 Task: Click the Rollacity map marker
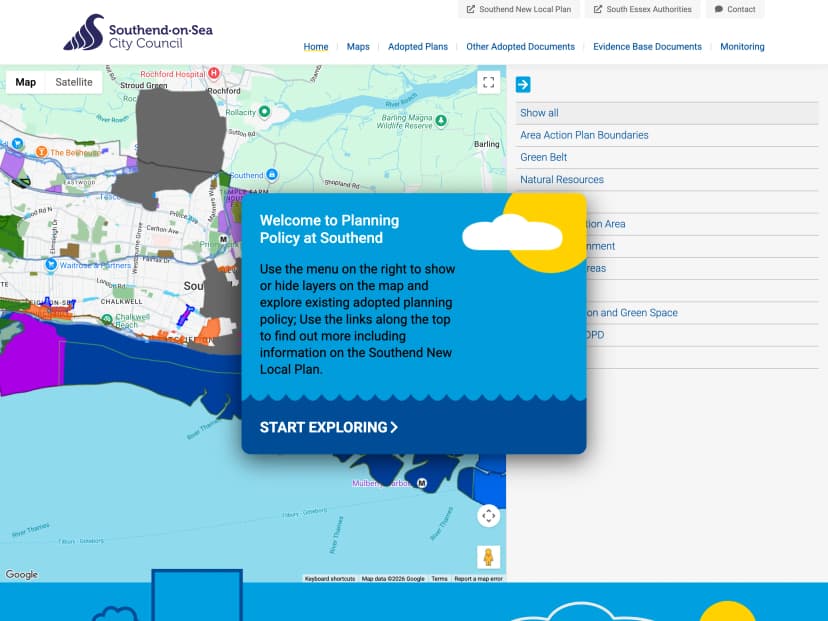click(265, 111)
